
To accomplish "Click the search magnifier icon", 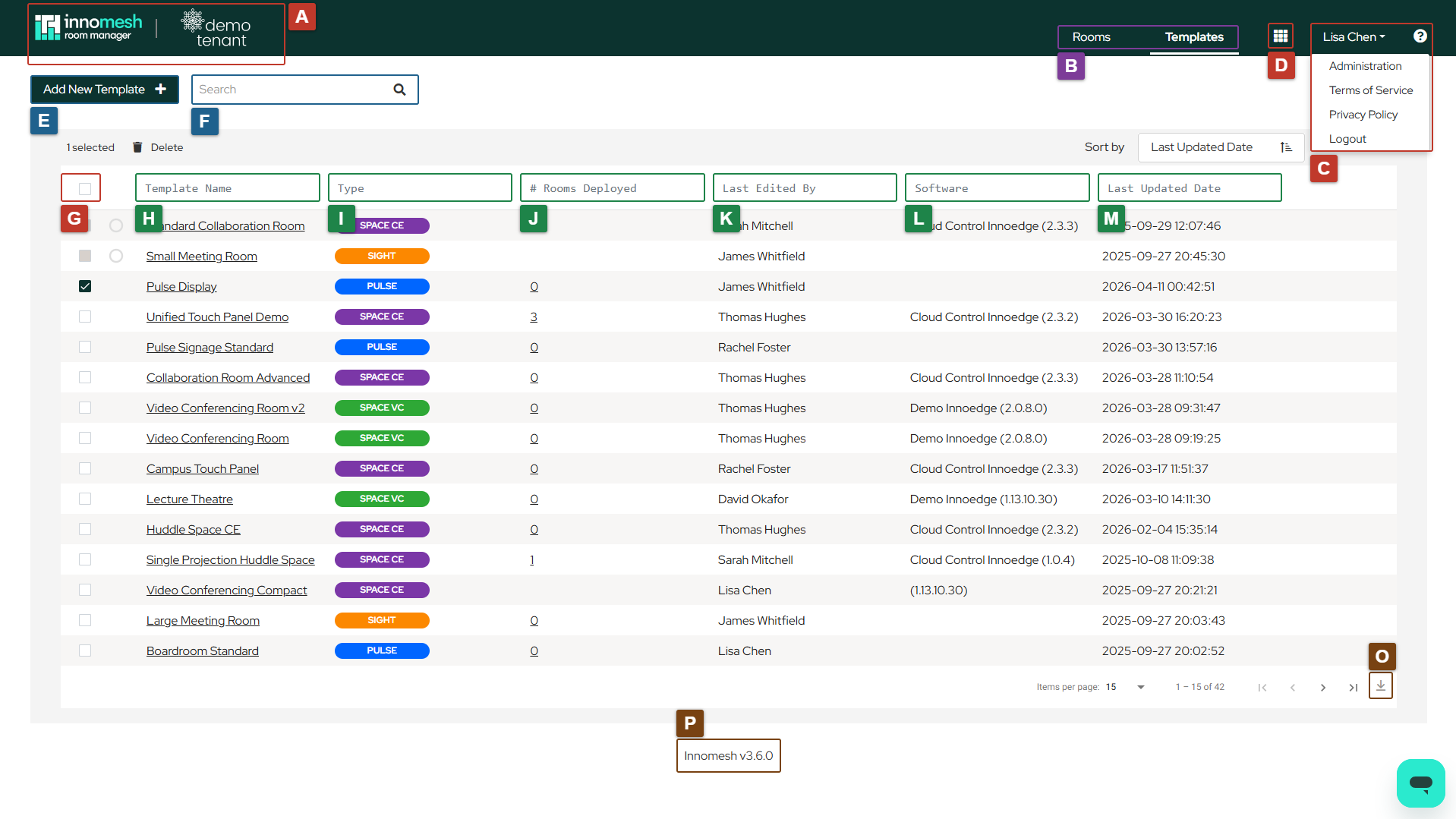I will click(399, 90).
